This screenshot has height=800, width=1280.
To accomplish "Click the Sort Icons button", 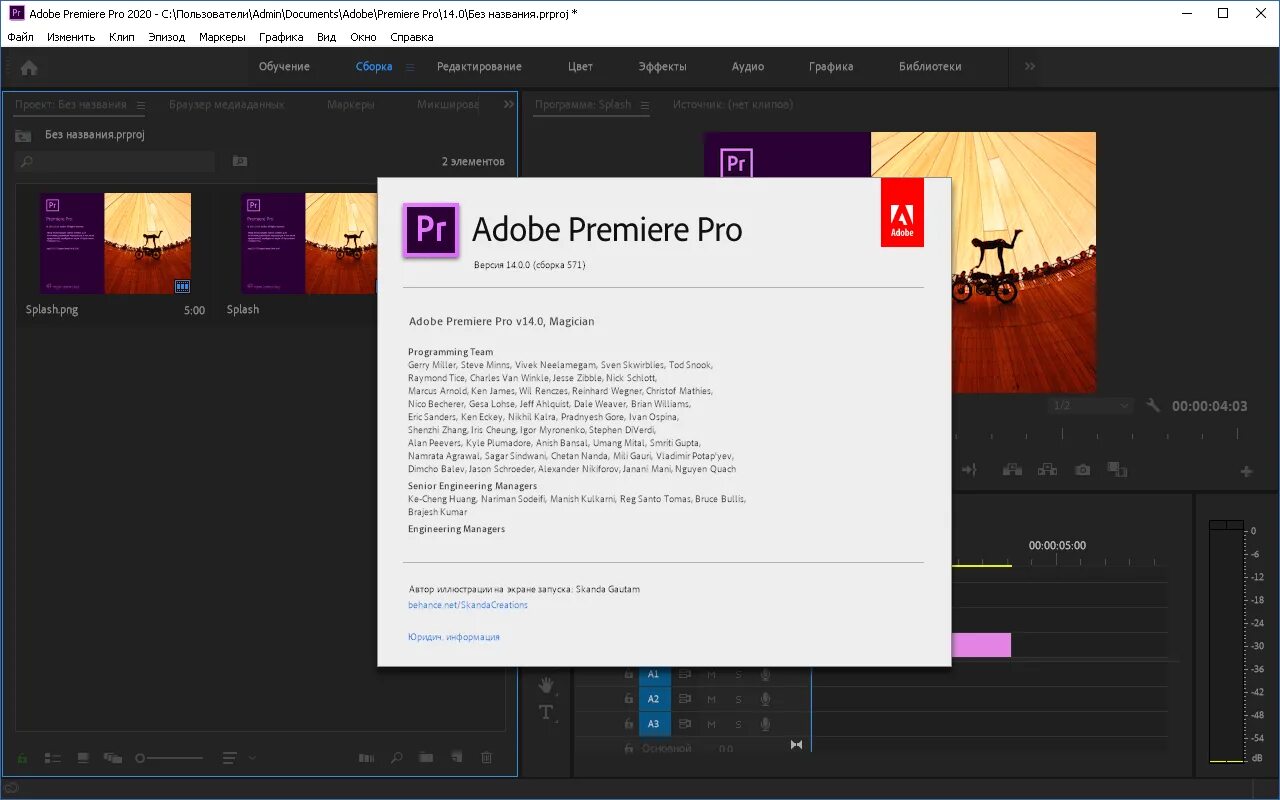I will point(230,759).
